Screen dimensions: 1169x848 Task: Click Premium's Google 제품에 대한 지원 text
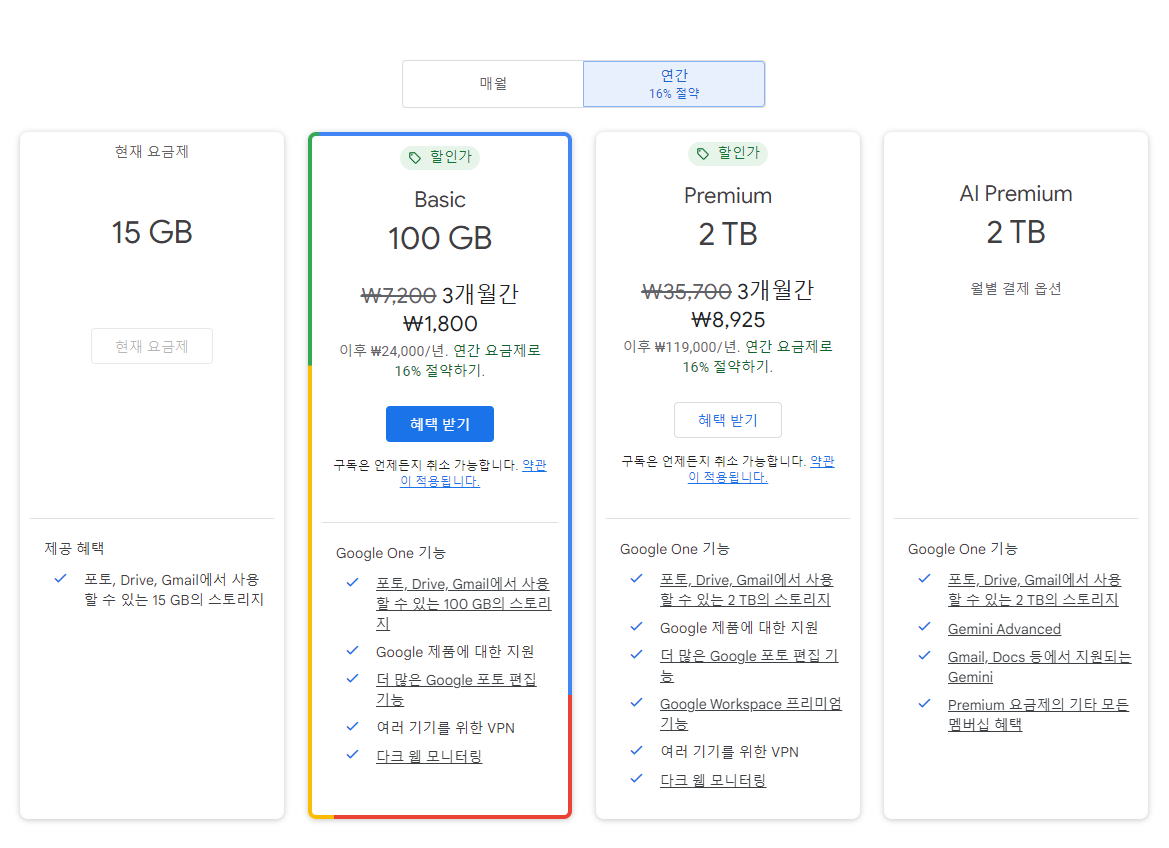739,627
